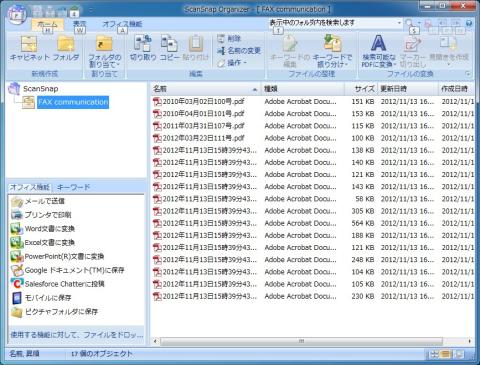Open the search box dropdown arrow
The height and width of the screenshot is (365, 480).
(x=399, y=23)
